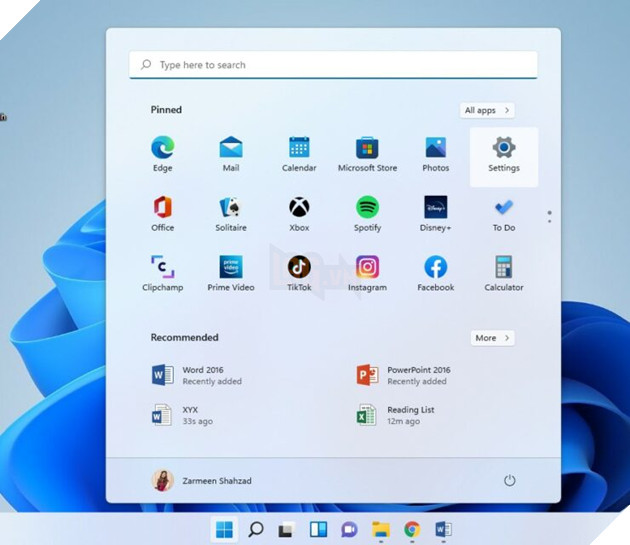Open Word 2016 recently added item
Viewport: 630px width, 545px height.
point(197,375)
